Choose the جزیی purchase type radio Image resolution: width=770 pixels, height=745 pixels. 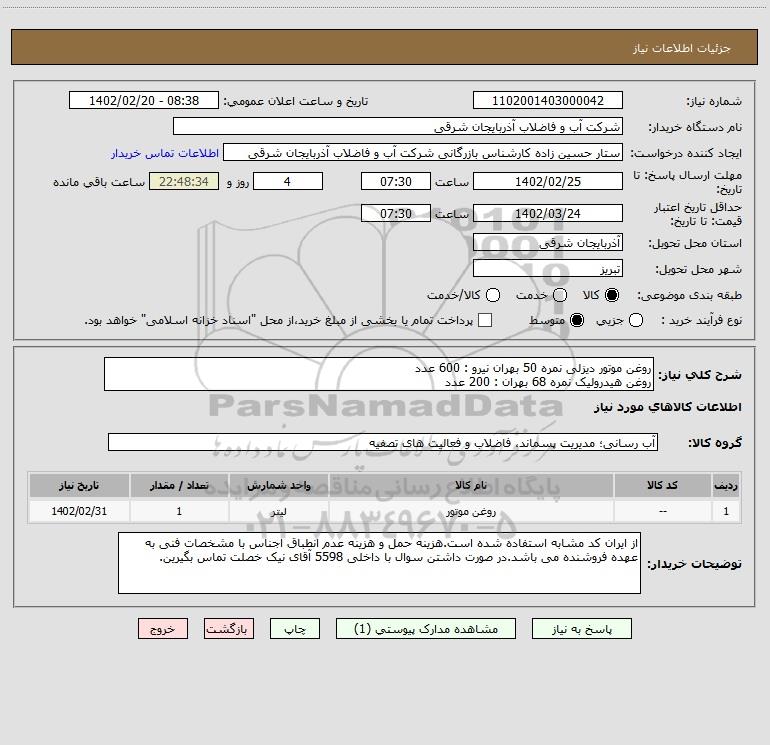(636, 321)
